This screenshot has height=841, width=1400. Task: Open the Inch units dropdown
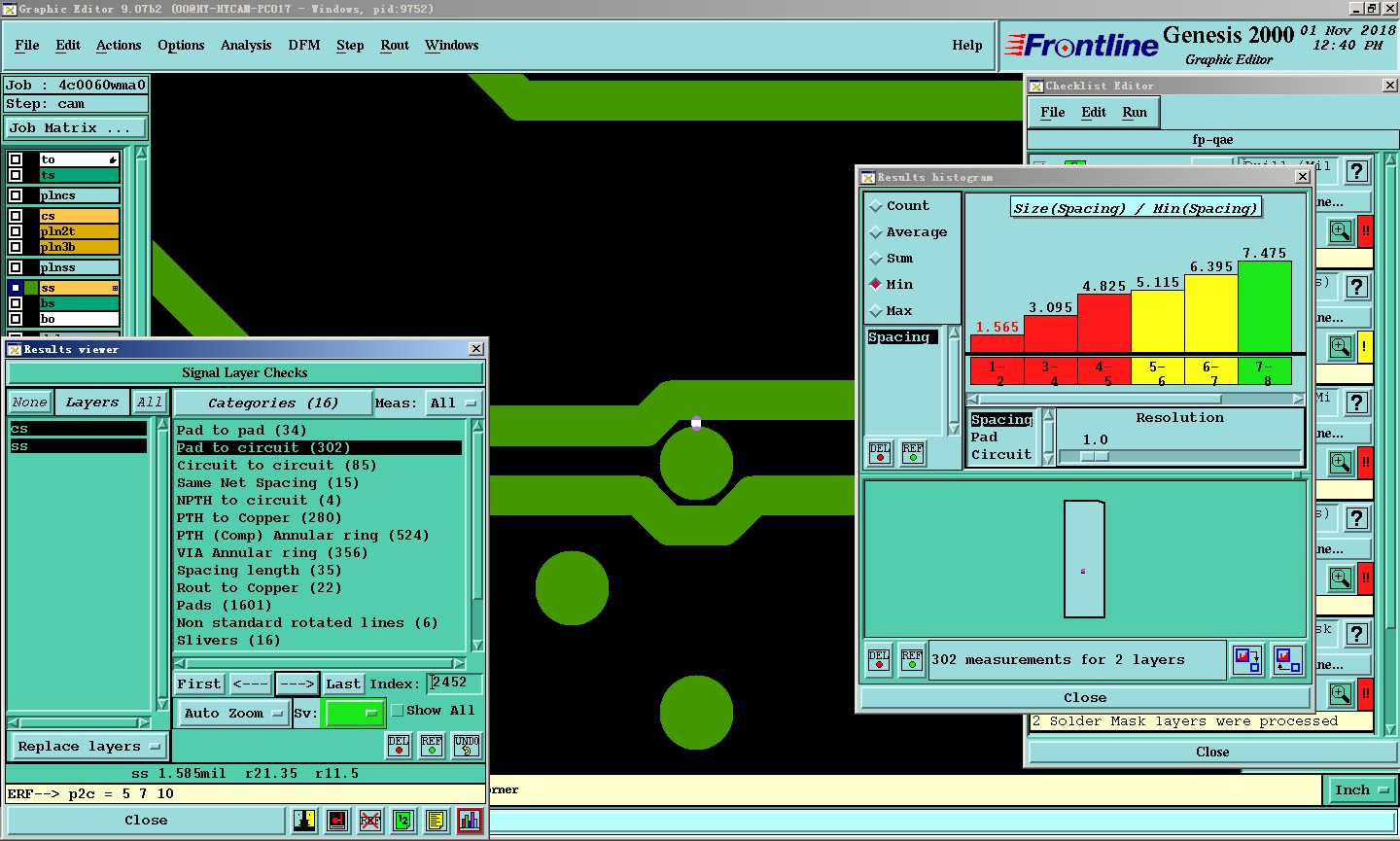[1361, 790]
